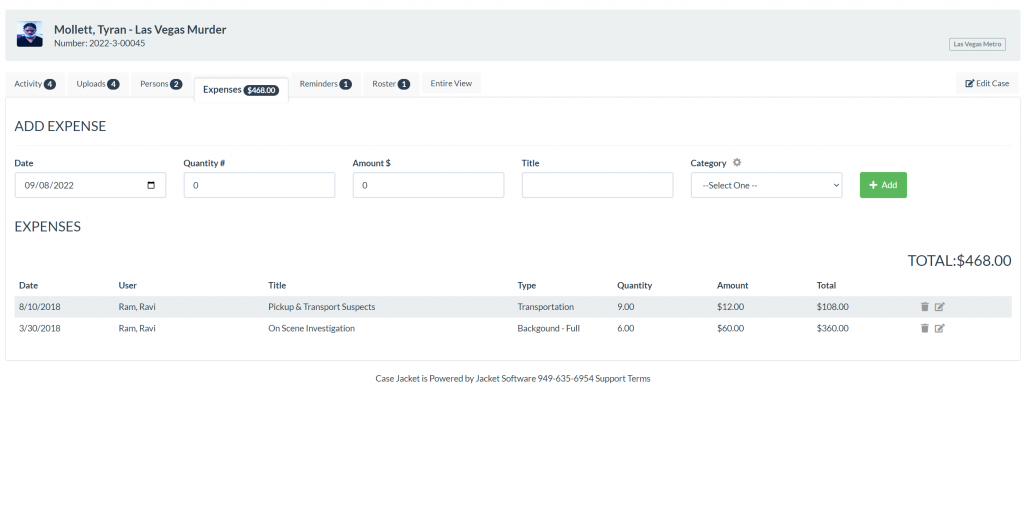1024x528 pixels.
Task: Click the green Add button
Action: [x=883, y=185]
